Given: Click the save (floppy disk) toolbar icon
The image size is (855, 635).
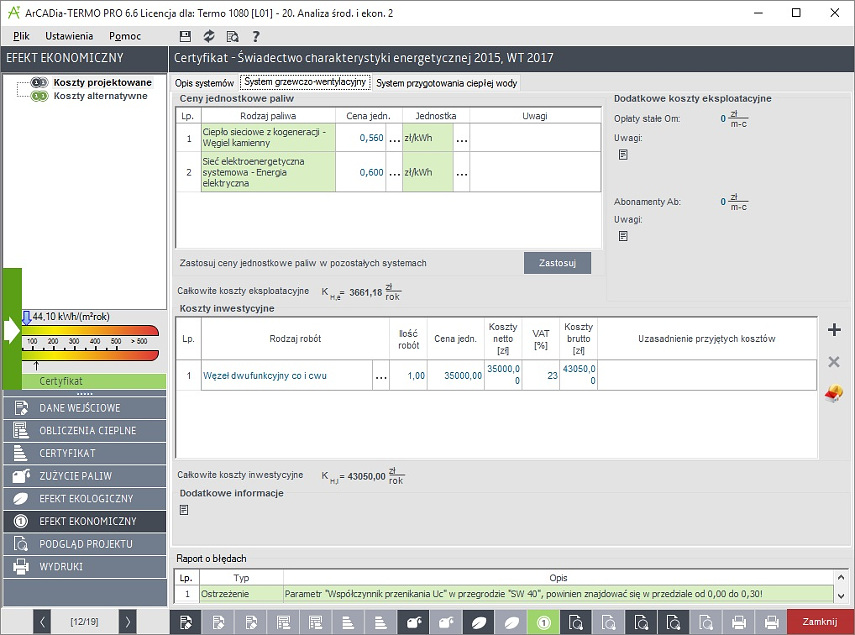Looking at the screenshot, I should [185, 36].
